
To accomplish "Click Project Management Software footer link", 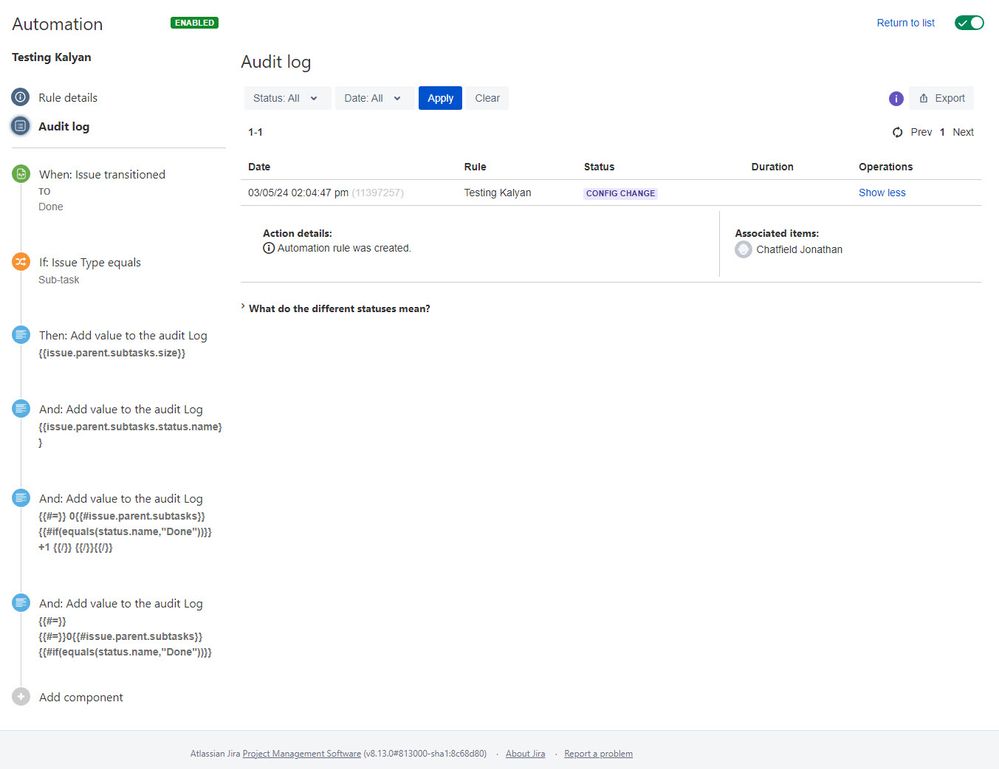I will click(x=301, y=754).
